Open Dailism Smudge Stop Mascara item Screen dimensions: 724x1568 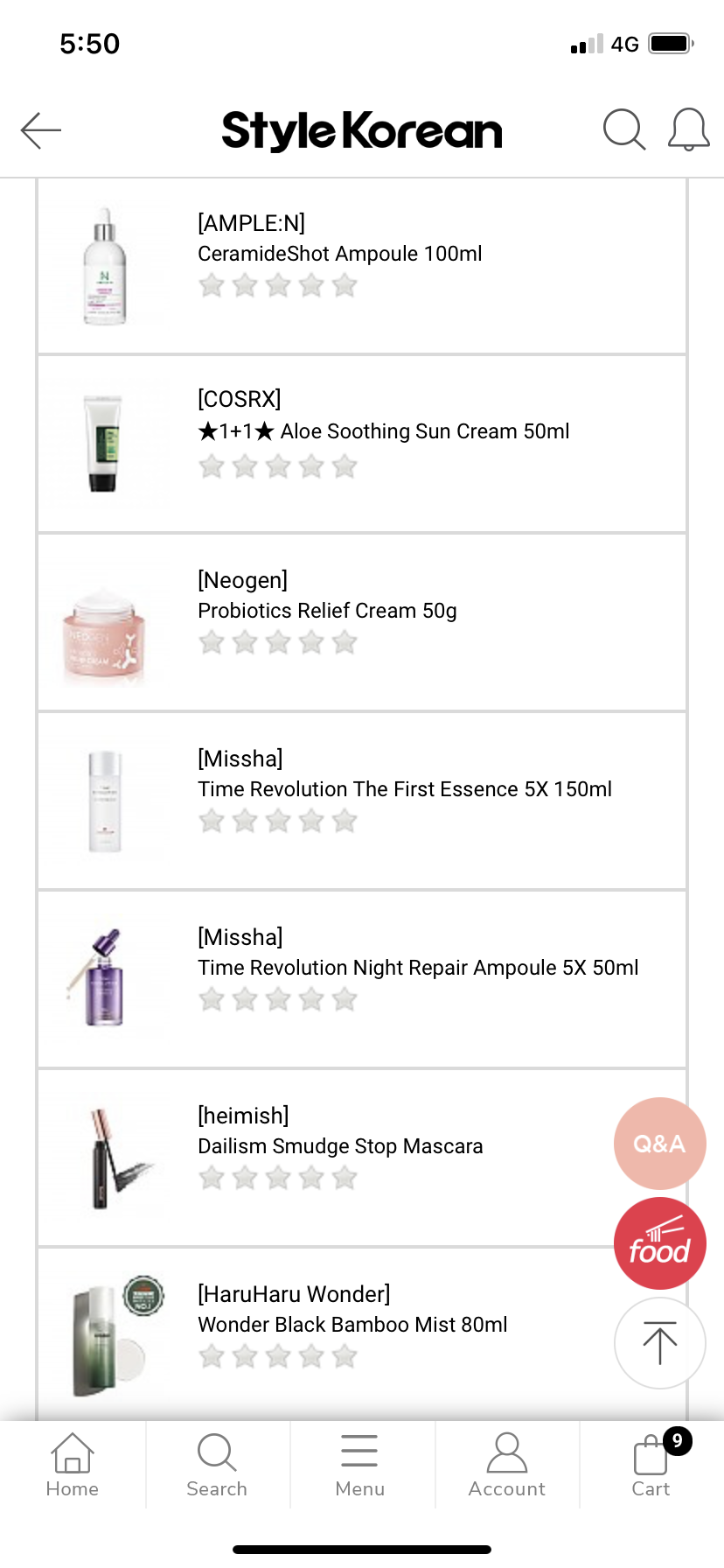pyautogui.click(x=340, y=1146)
